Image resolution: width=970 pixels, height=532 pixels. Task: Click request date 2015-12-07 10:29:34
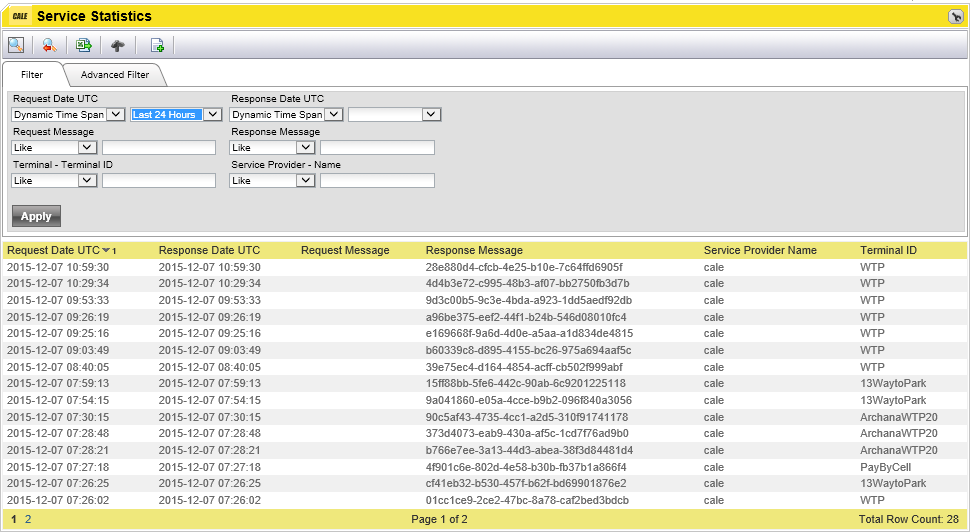pyautogui.click(x=58, y=283)
